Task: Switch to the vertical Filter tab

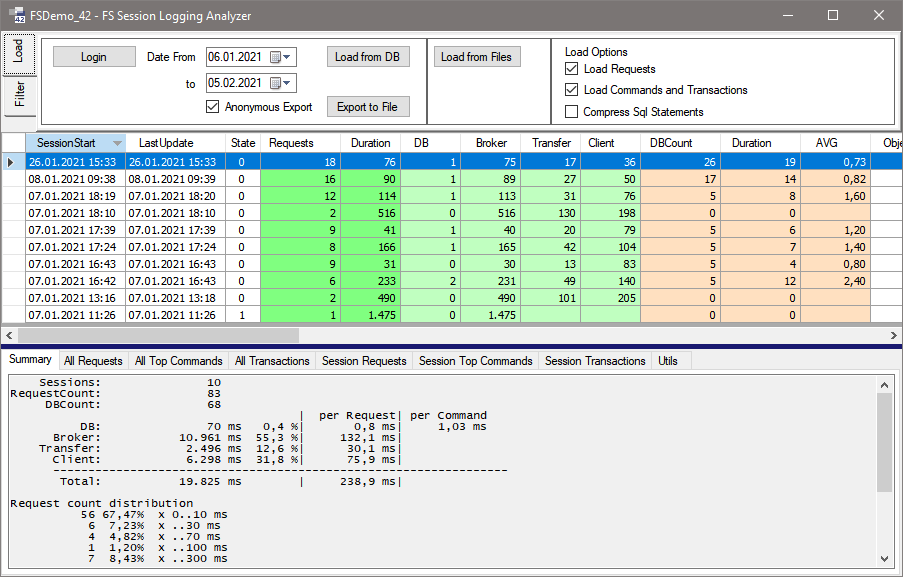Action: tap(19, 94)
